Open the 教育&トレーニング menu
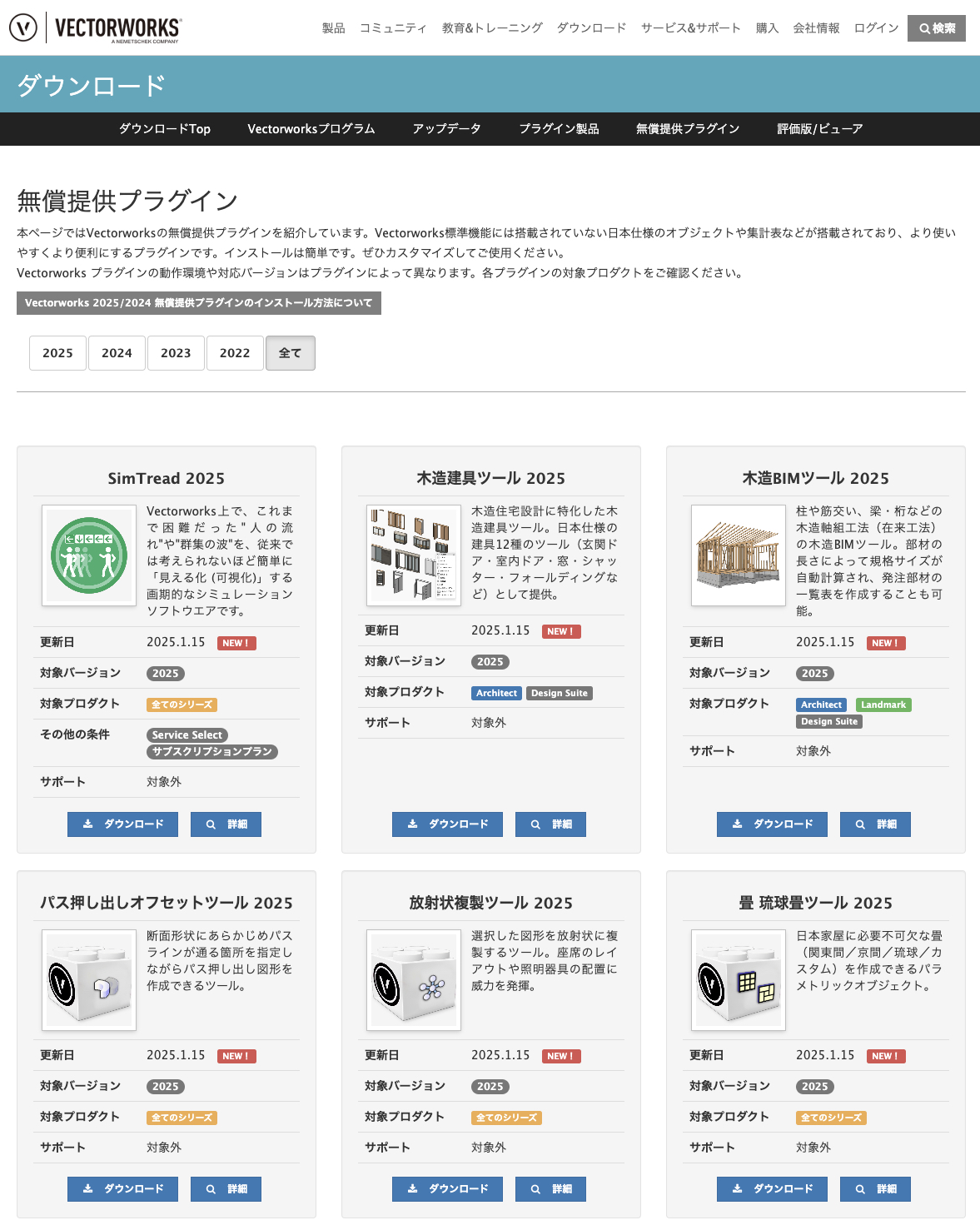The width and height of the screenshot is (980, 1230). point(492,28)
